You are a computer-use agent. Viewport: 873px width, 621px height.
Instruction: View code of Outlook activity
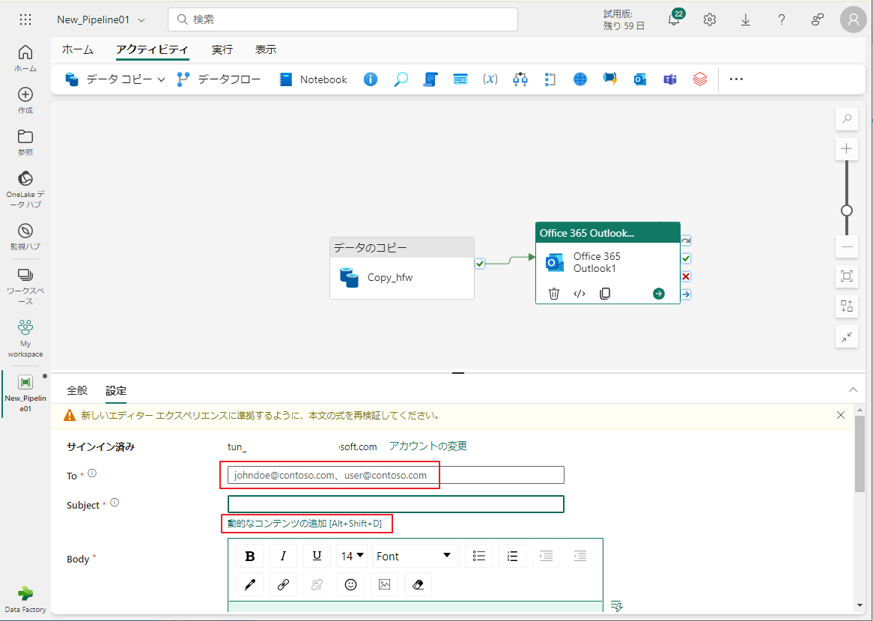[x=579, y=294]
